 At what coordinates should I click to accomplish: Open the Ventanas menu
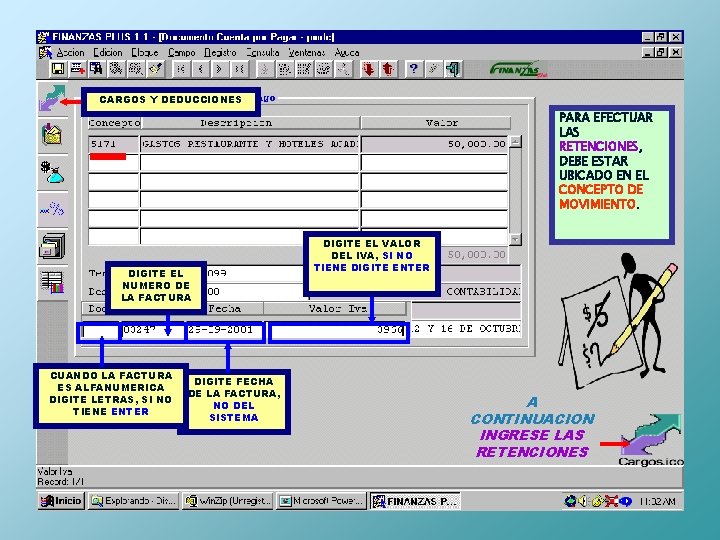306,53
